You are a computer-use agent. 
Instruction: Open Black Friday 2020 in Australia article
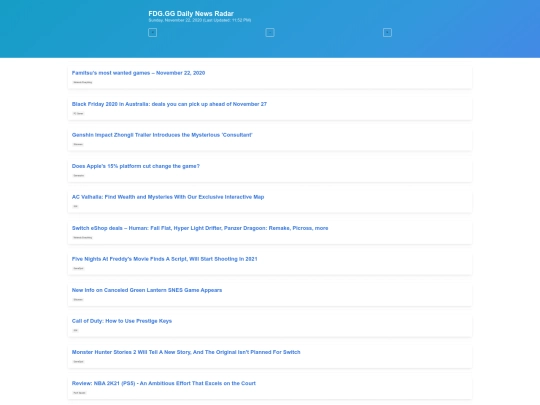pos(169,104)
